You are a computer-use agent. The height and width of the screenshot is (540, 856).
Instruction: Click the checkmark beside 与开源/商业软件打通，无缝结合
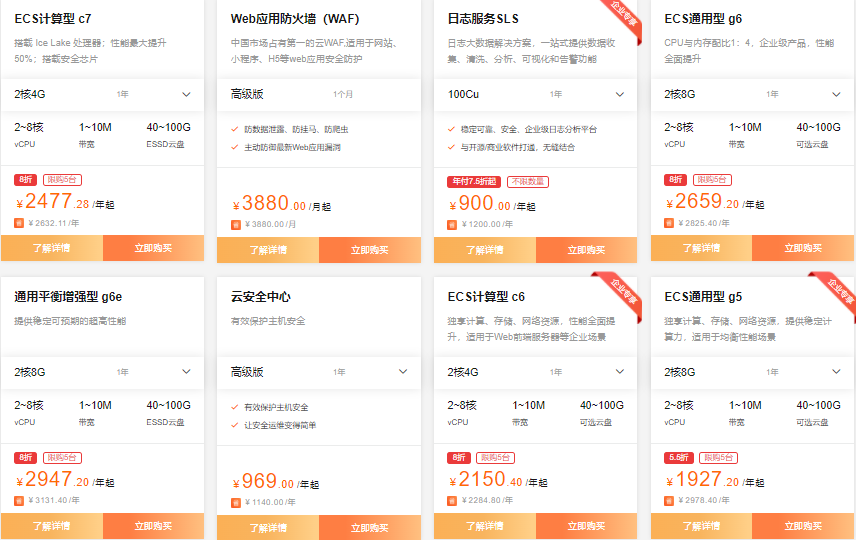[x=451, y=147]
